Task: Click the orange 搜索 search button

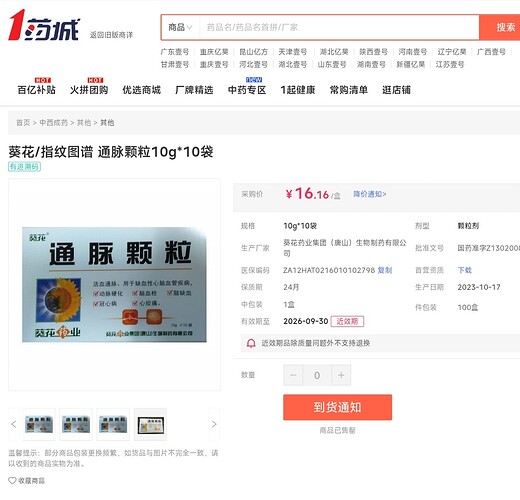Action: pyautogui.click(x=501, y=27)
